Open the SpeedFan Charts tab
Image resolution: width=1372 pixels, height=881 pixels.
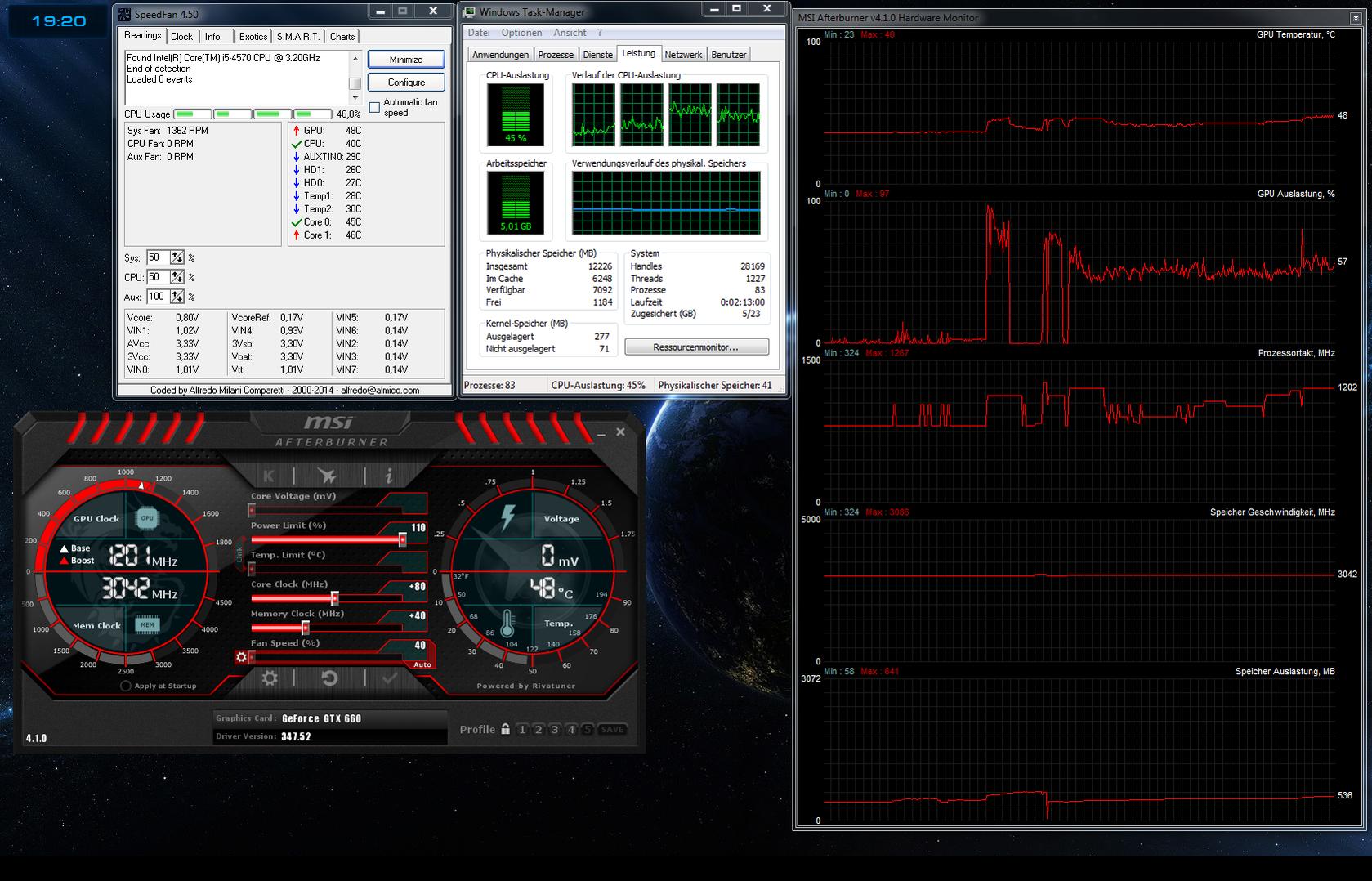pyautogui.click(x=342, y=37)
